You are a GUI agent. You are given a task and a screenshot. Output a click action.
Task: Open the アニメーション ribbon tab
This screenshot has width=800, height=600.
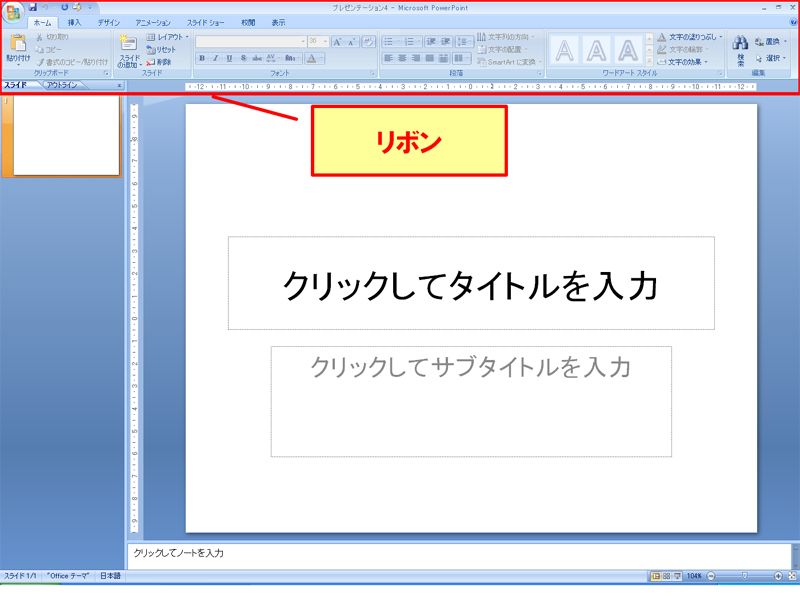[x=153, y=22]
